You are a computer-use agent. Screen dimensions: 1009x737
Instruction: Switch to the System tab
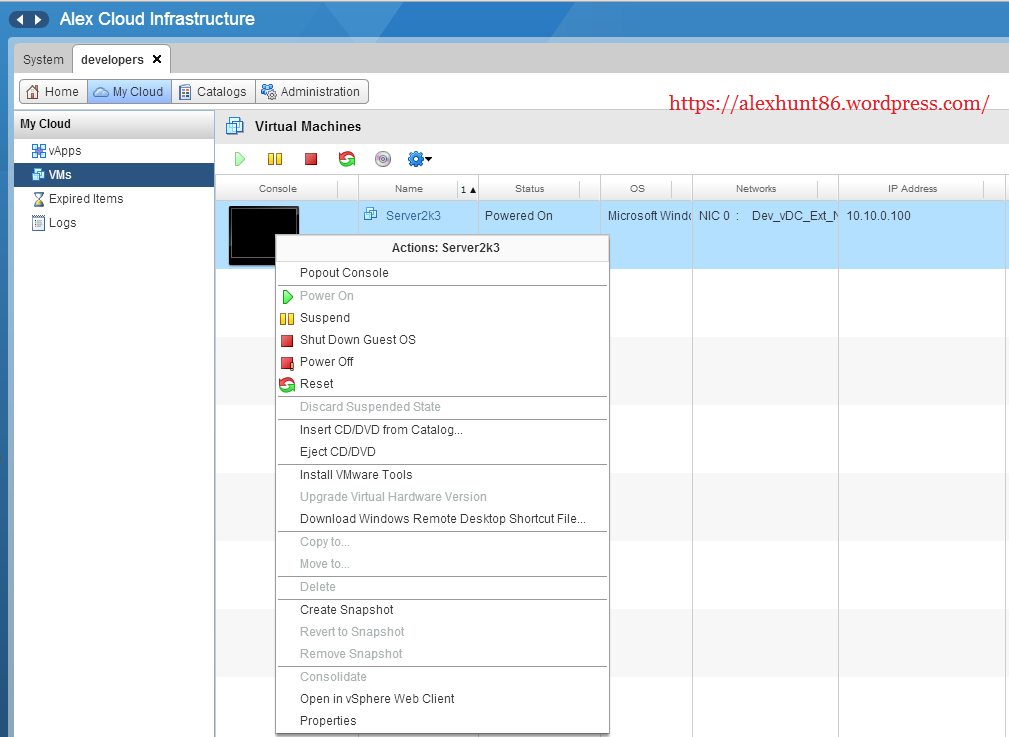tap(43, 60)
